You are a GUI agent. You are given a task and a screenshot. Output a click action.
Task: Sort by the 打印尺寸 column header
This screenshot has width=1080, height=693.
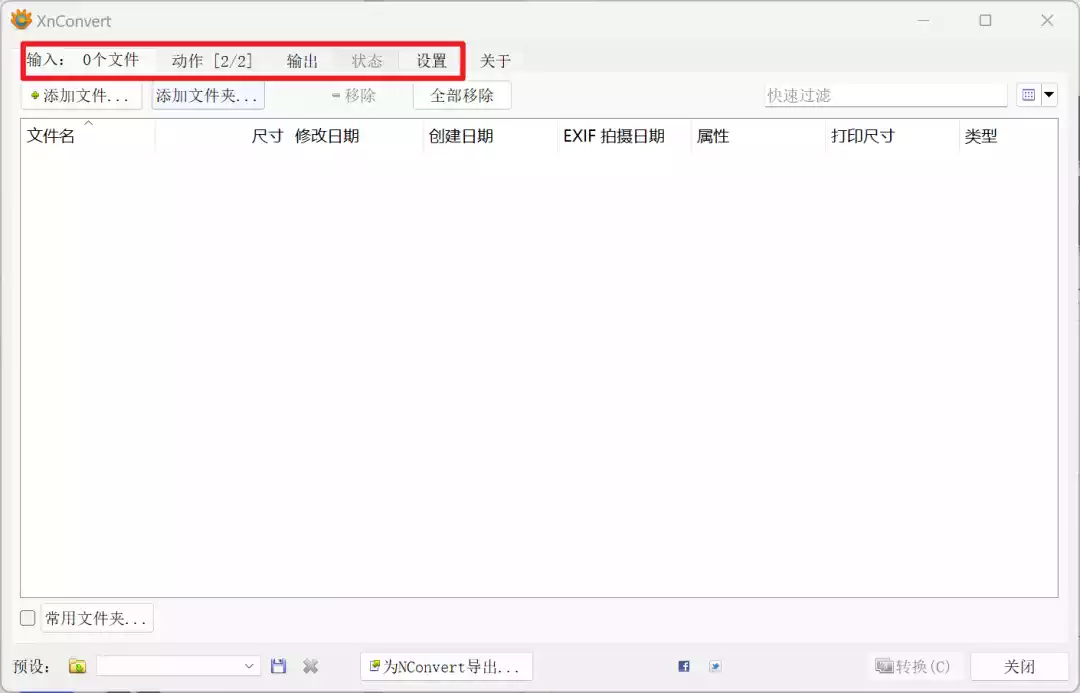point(892,136)
